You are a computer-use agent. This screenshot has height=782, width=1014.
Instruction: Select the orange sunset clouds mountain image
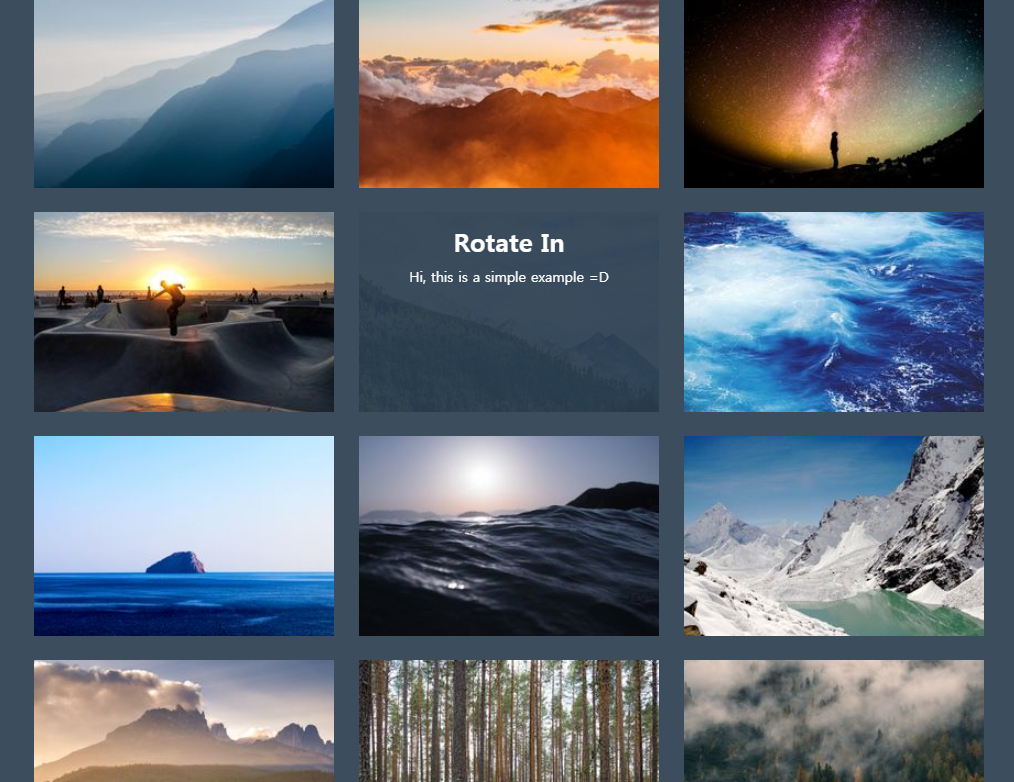coord(509,94)
